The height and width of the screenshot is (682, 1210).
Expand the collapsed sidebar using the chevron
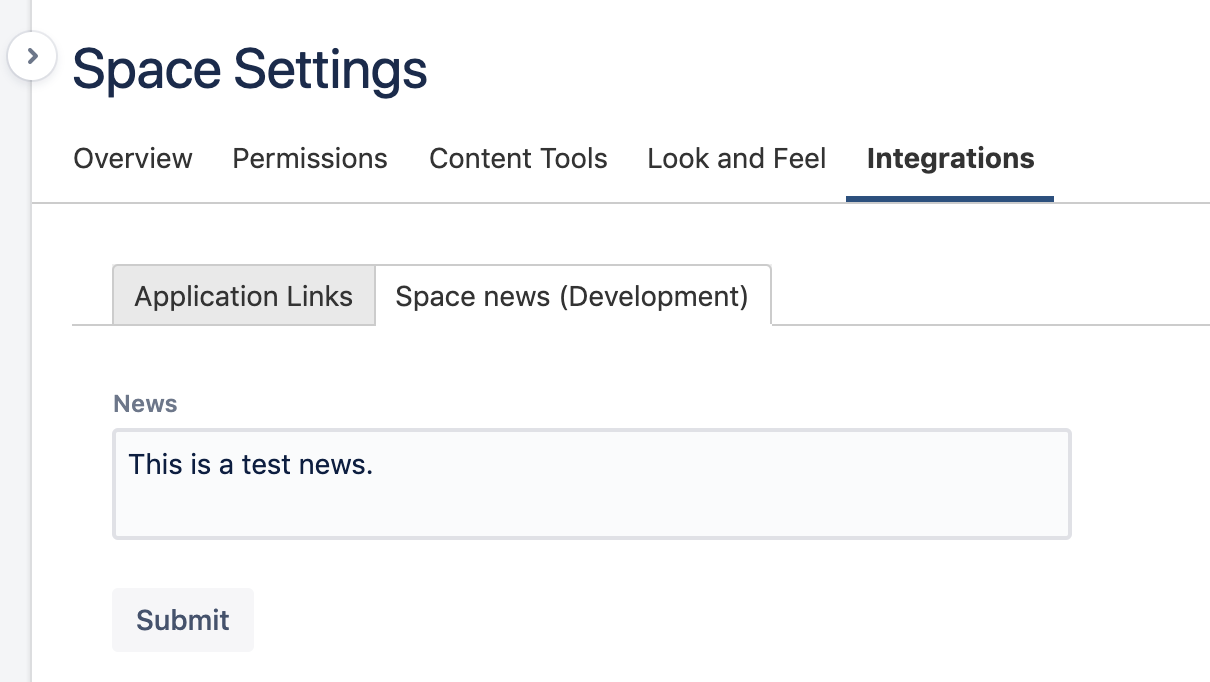(x=33, y=56)
